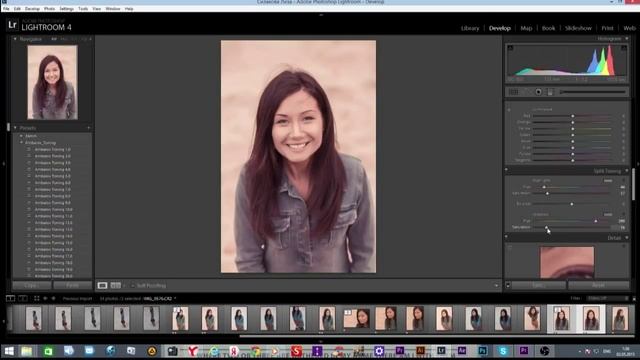
Task: Switch to Book module
Action: [x=548, y=28]
